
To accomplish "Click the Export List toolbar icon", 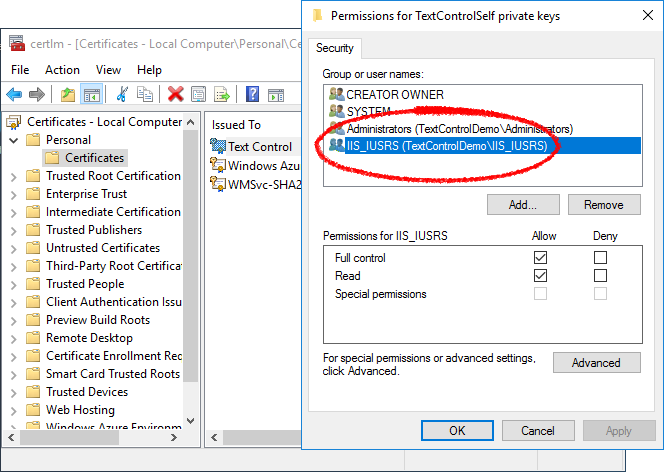I will coord(221,94).
